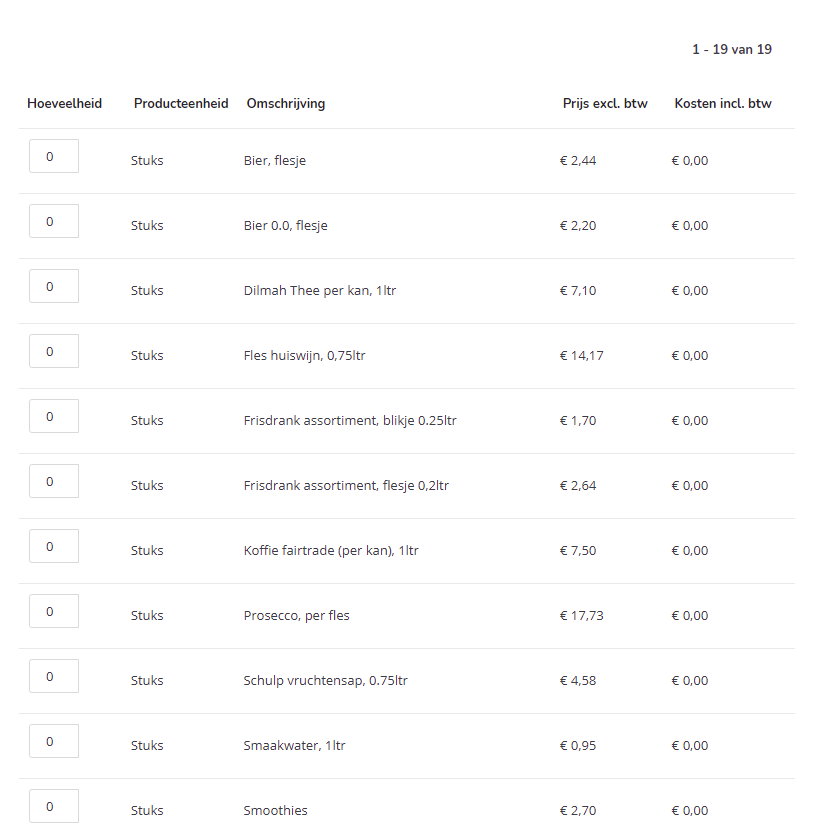Select quantity input for Schulp vruchtensap
826x826 pixels.
(54, 676)
